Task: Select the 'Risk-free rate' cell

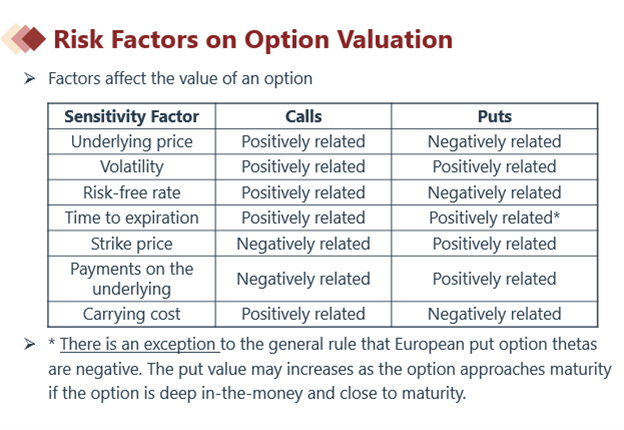Action: tap(131, 192)
